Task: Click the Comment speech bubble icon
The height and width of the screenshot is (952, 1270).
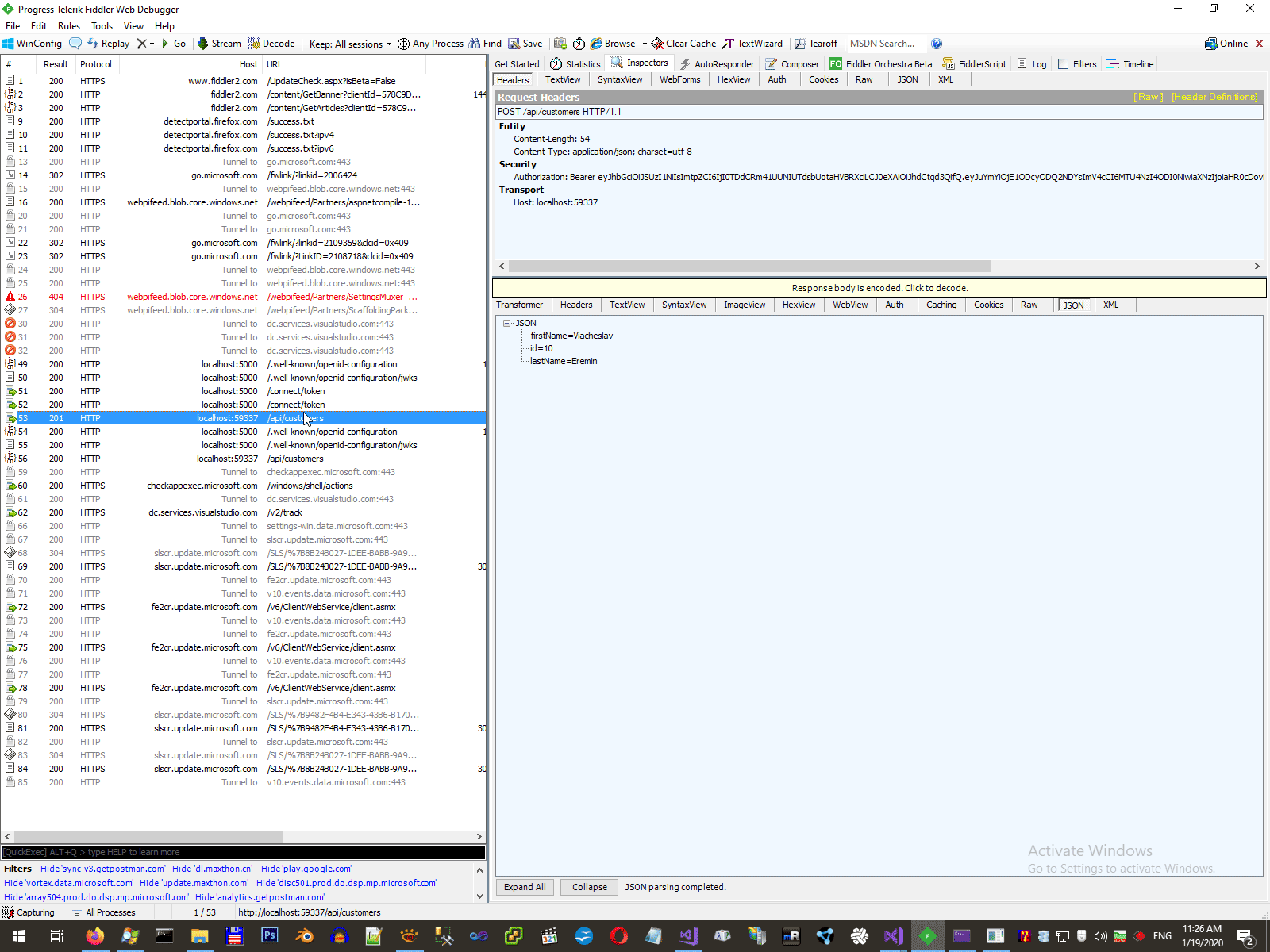Action: (x=75, y=44)
